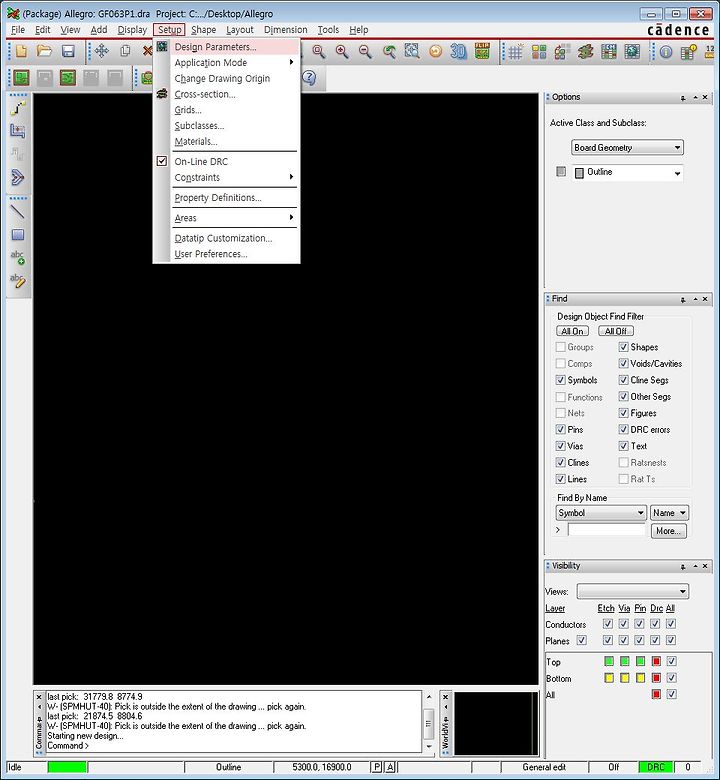This screenshot has height=780, width=720.
Task: Click the Bottom layer Etch yellow swatch
Action: (x=609, y=678)
